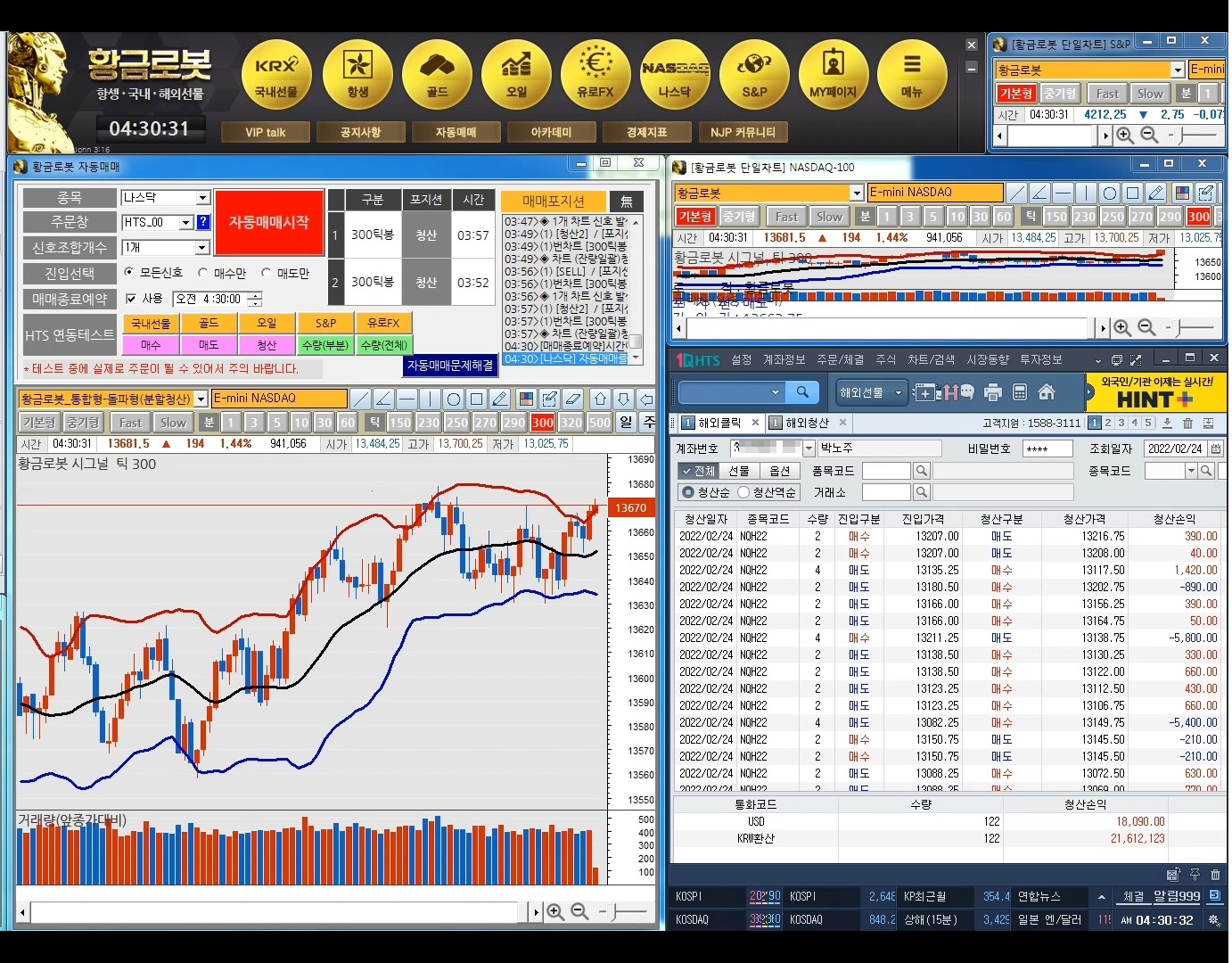Select rectangle drawing tool in main chart toolbar

pos(476,399)
